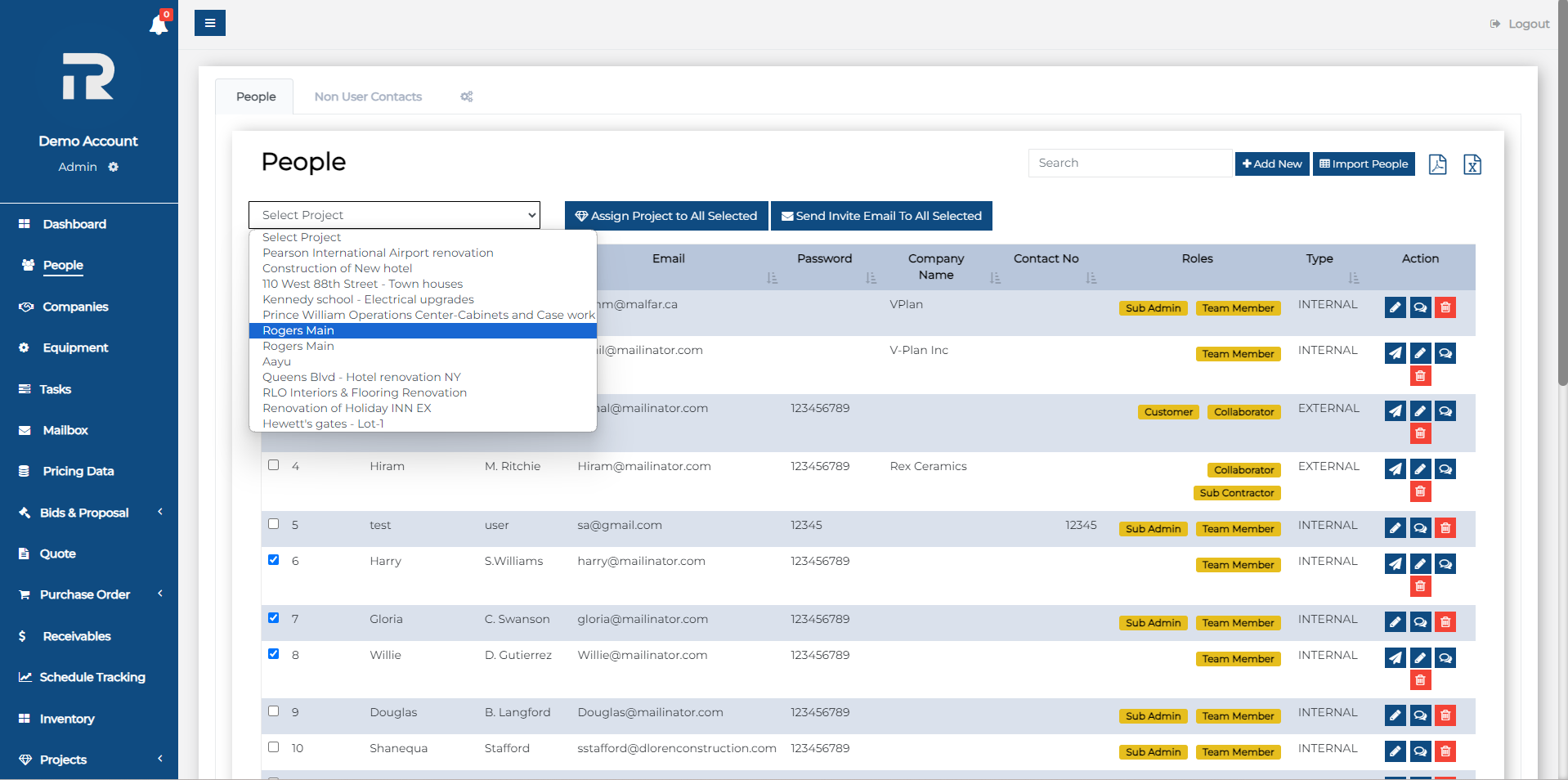Image resolution: width=1568 pixels, height=780 pixels.
Task: Check the checkbox for Douglas row
Action: (x=274, y=711)
